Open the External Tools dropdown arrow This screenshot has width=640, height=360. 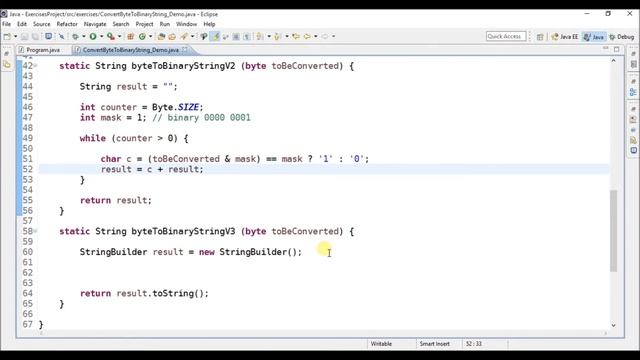tap(120, 36)
